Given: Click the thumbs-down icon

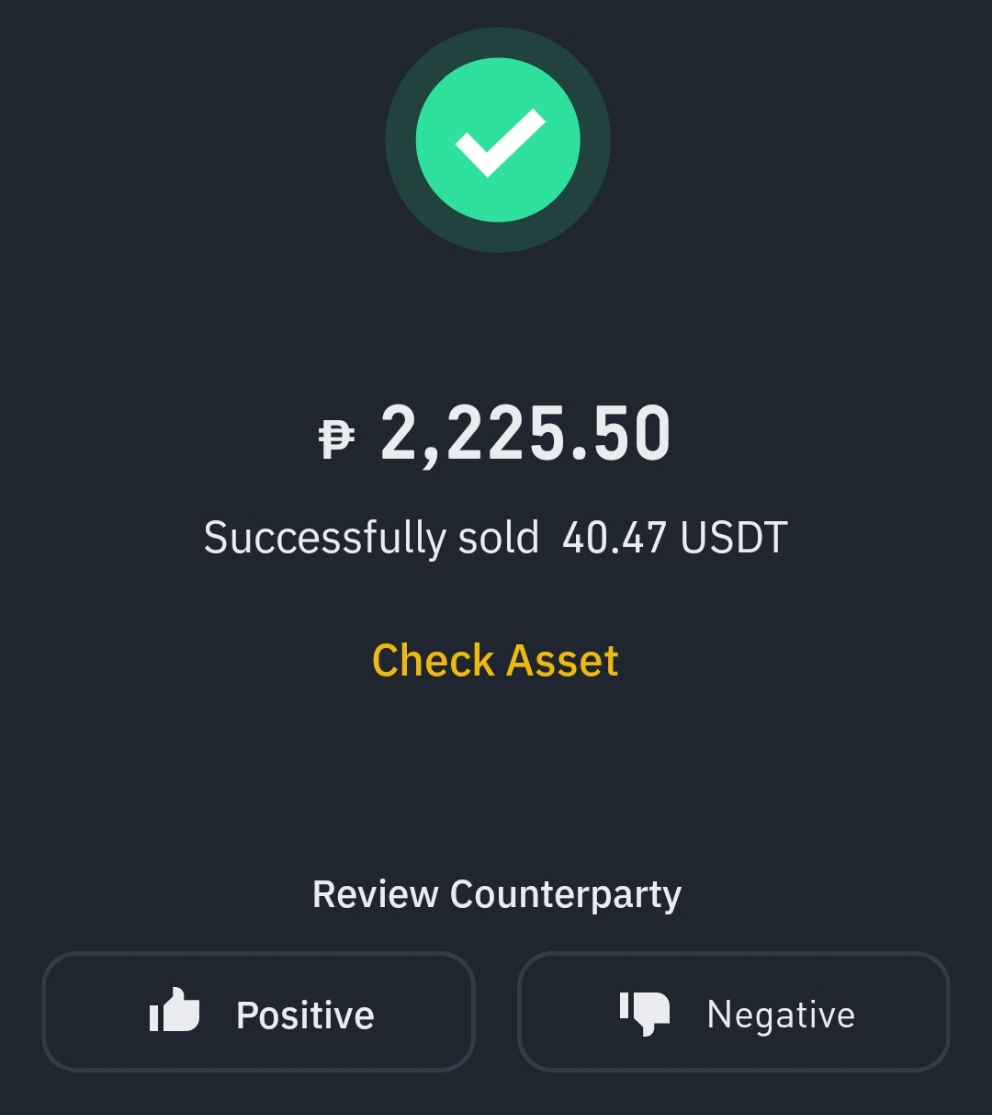Looking at the screenshot, I should (x=645, y=1013).
